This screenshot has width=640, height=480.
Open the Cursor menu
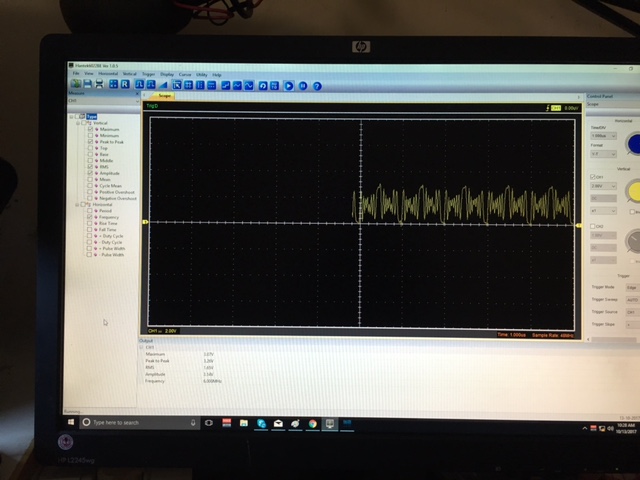[185, 75]
